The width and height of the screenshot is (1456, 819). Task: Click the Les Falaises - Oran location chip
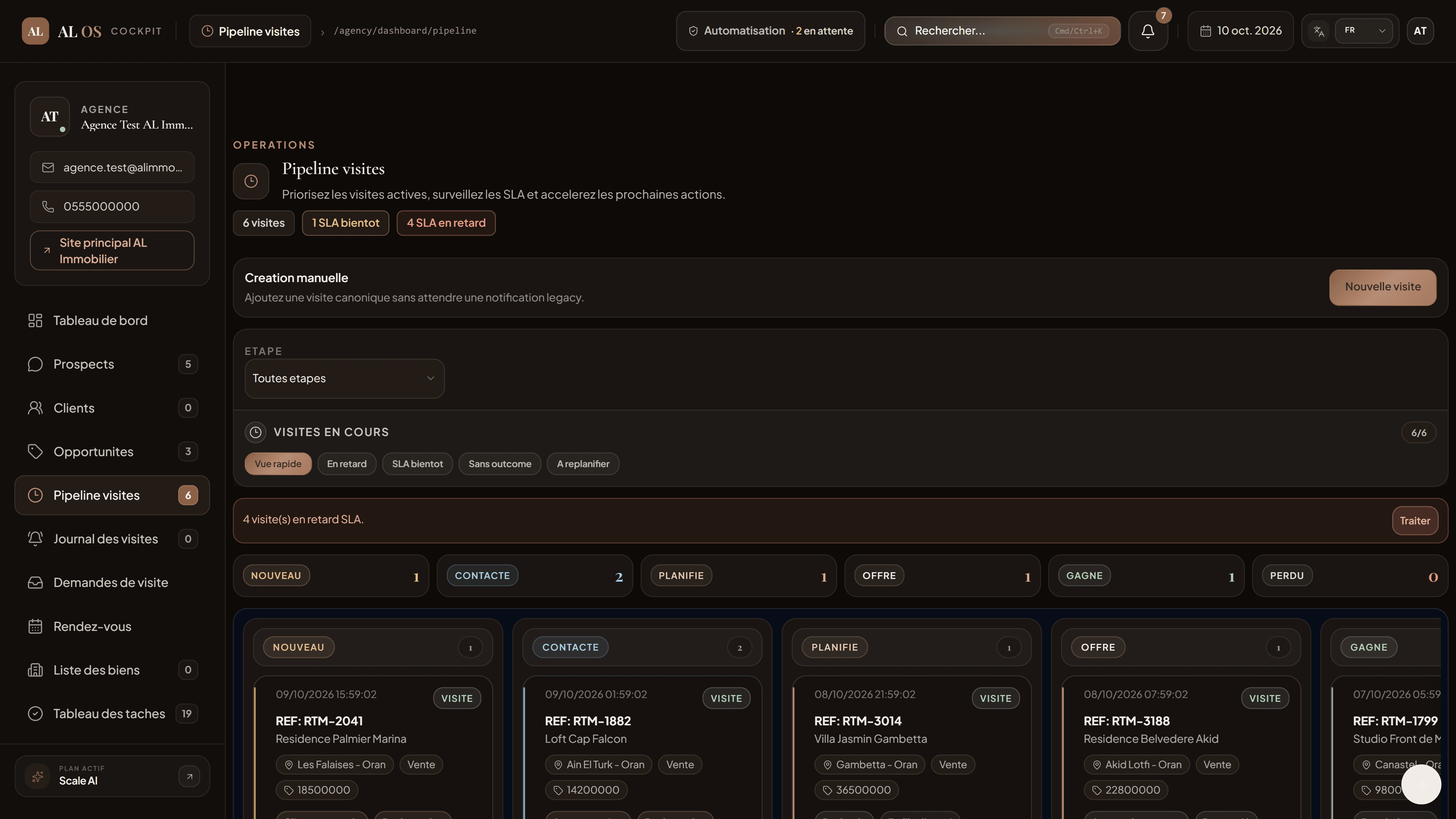334,765
